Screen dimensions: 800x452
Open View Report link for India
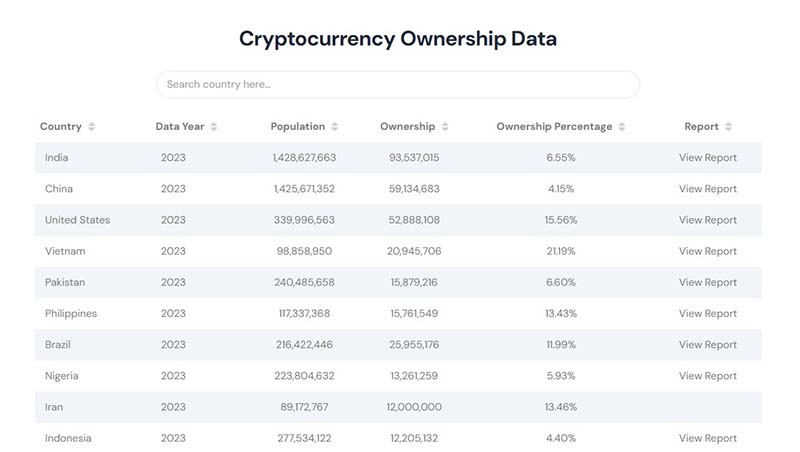coord(707,158)
